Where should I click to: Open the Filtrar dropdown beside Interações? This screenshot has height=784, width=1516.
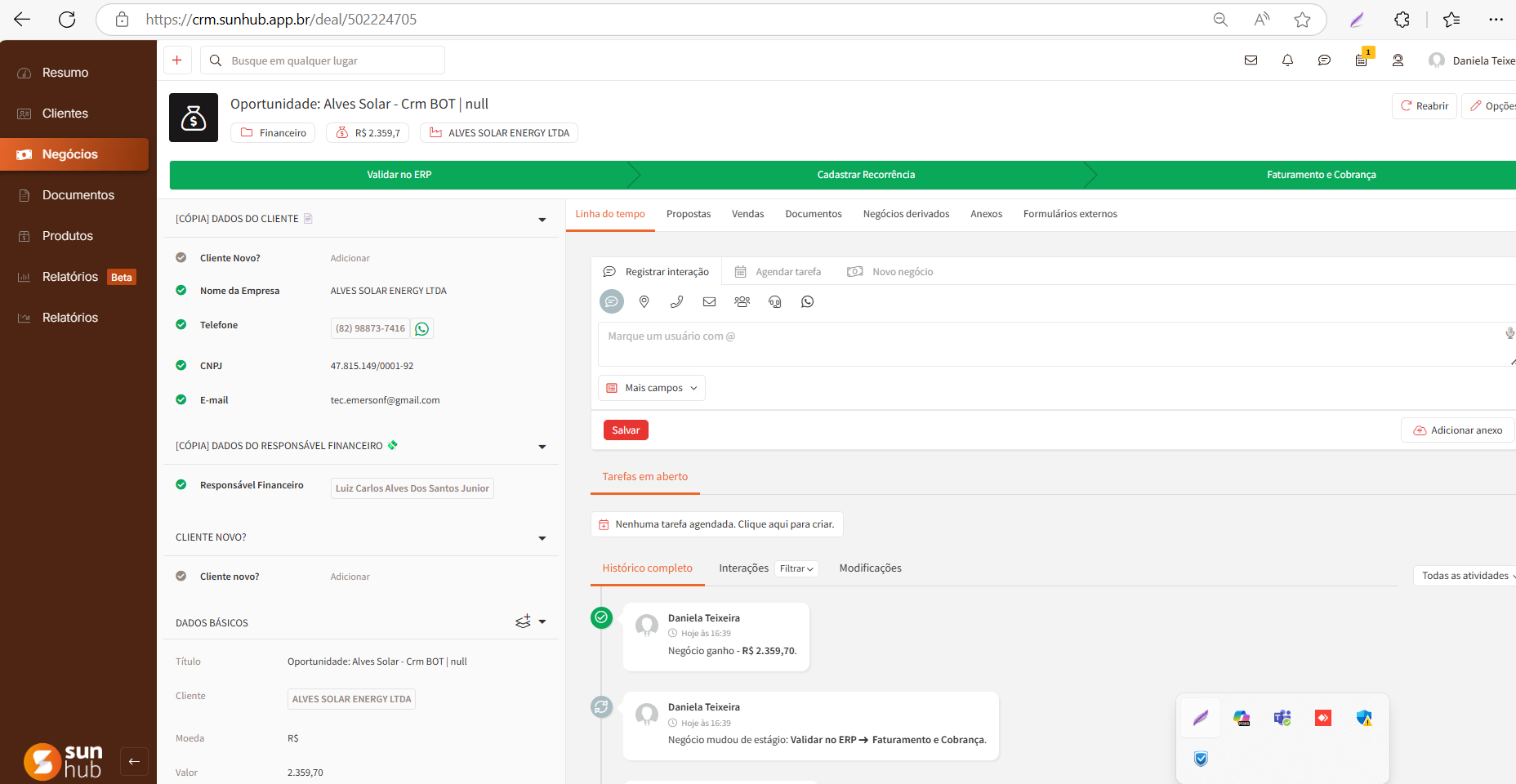click(x=796, y=568)
